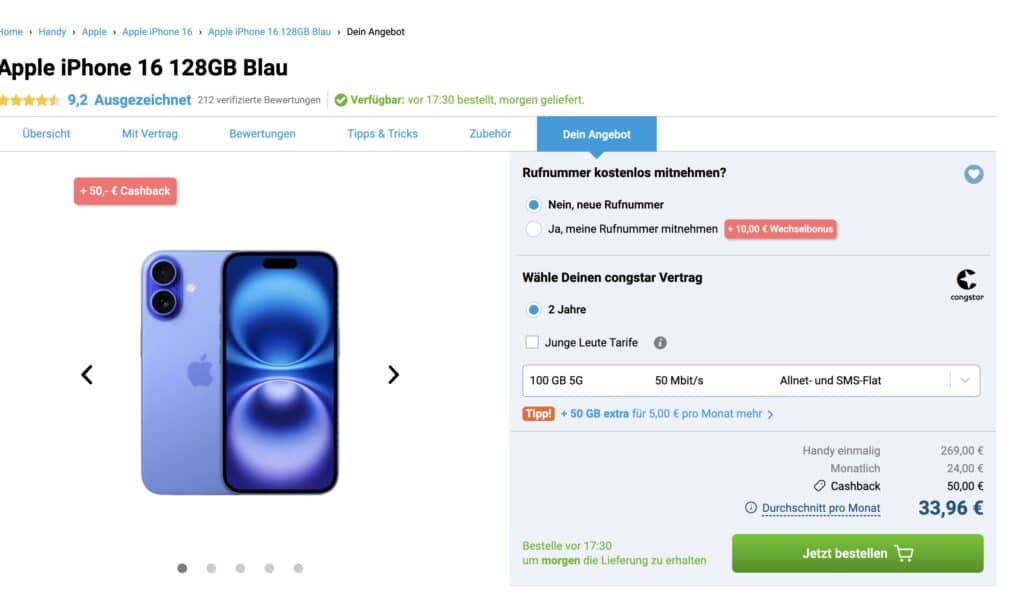Show next product image arrow

click(x=393, y=375)
